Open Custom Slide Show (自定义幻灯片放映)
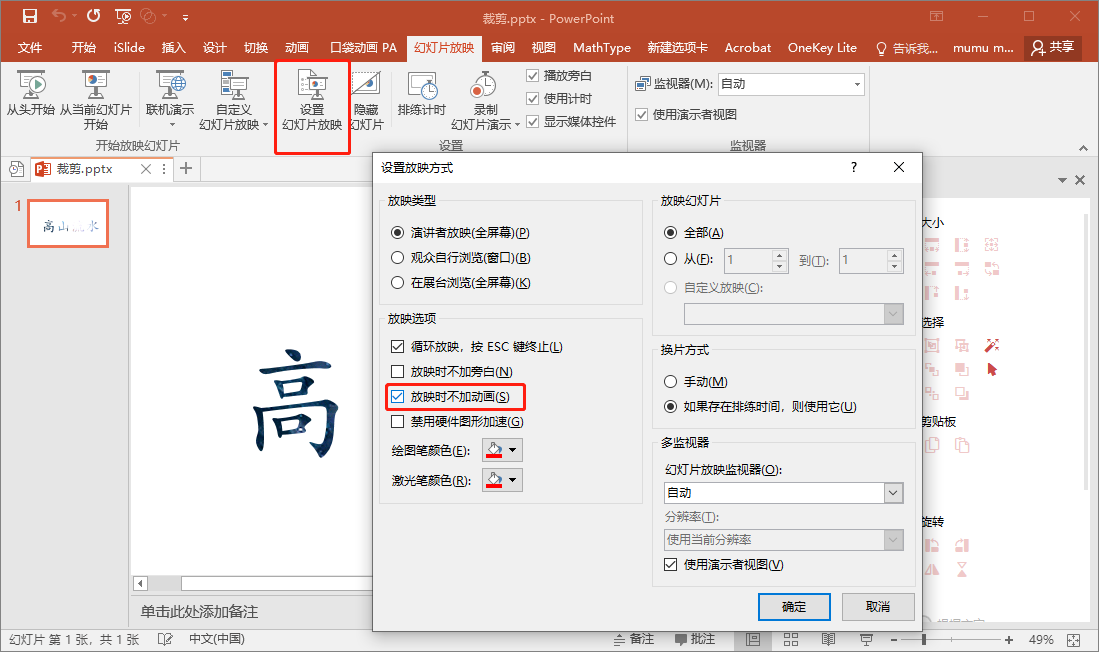This screenshot has width=1099, height=652. [233, 85]
